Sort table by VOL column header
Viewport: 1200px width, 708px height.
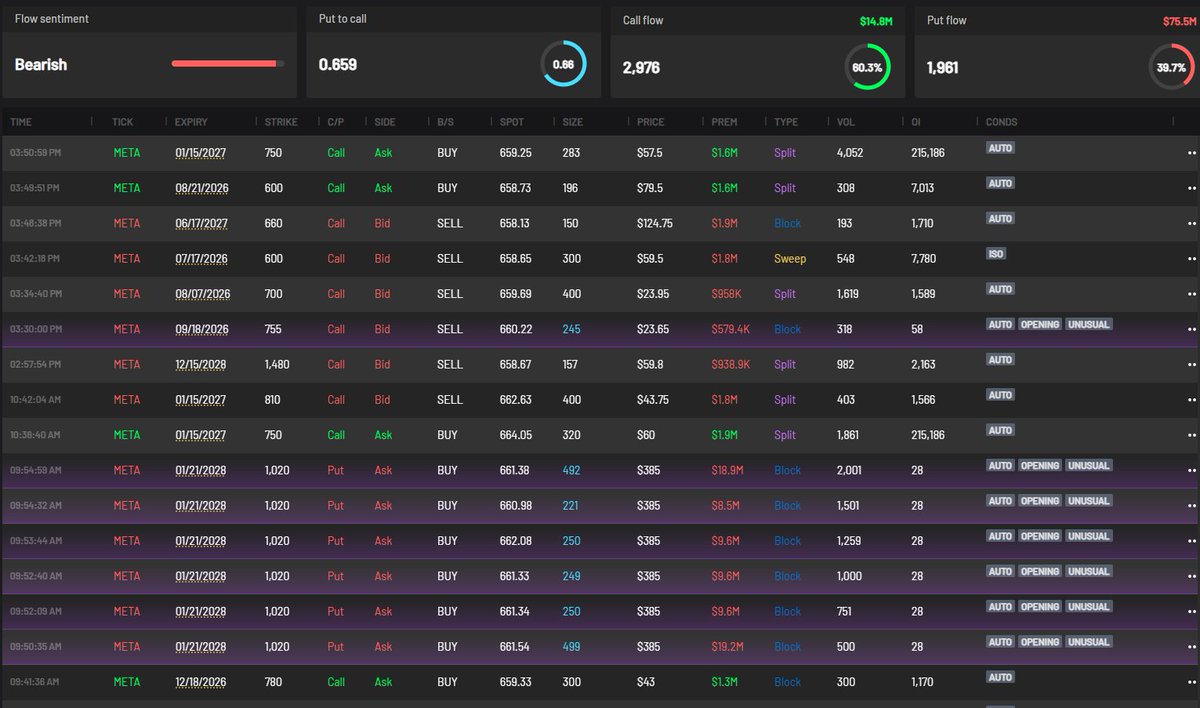pyautogui.click(x=846, y=122)
